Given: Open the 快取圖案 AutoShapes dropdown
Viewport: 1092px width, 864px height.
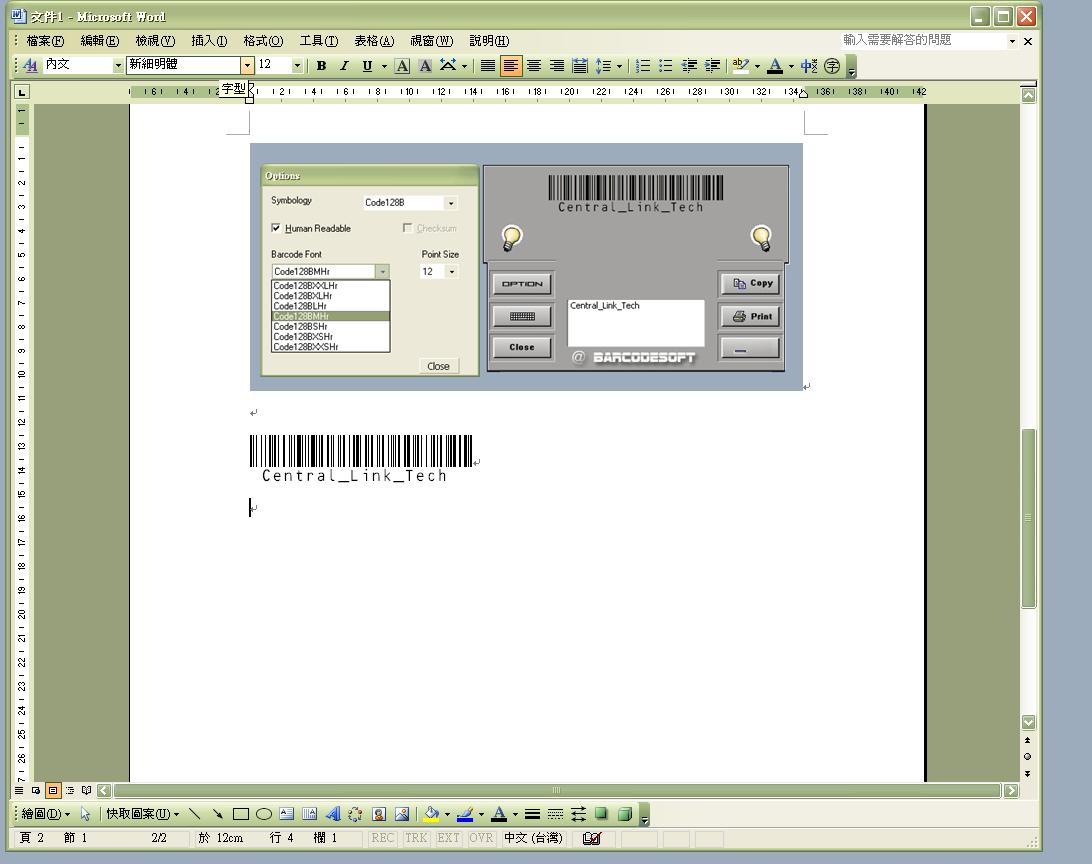Looking at the screenshot, I should [x=143, y=814].
